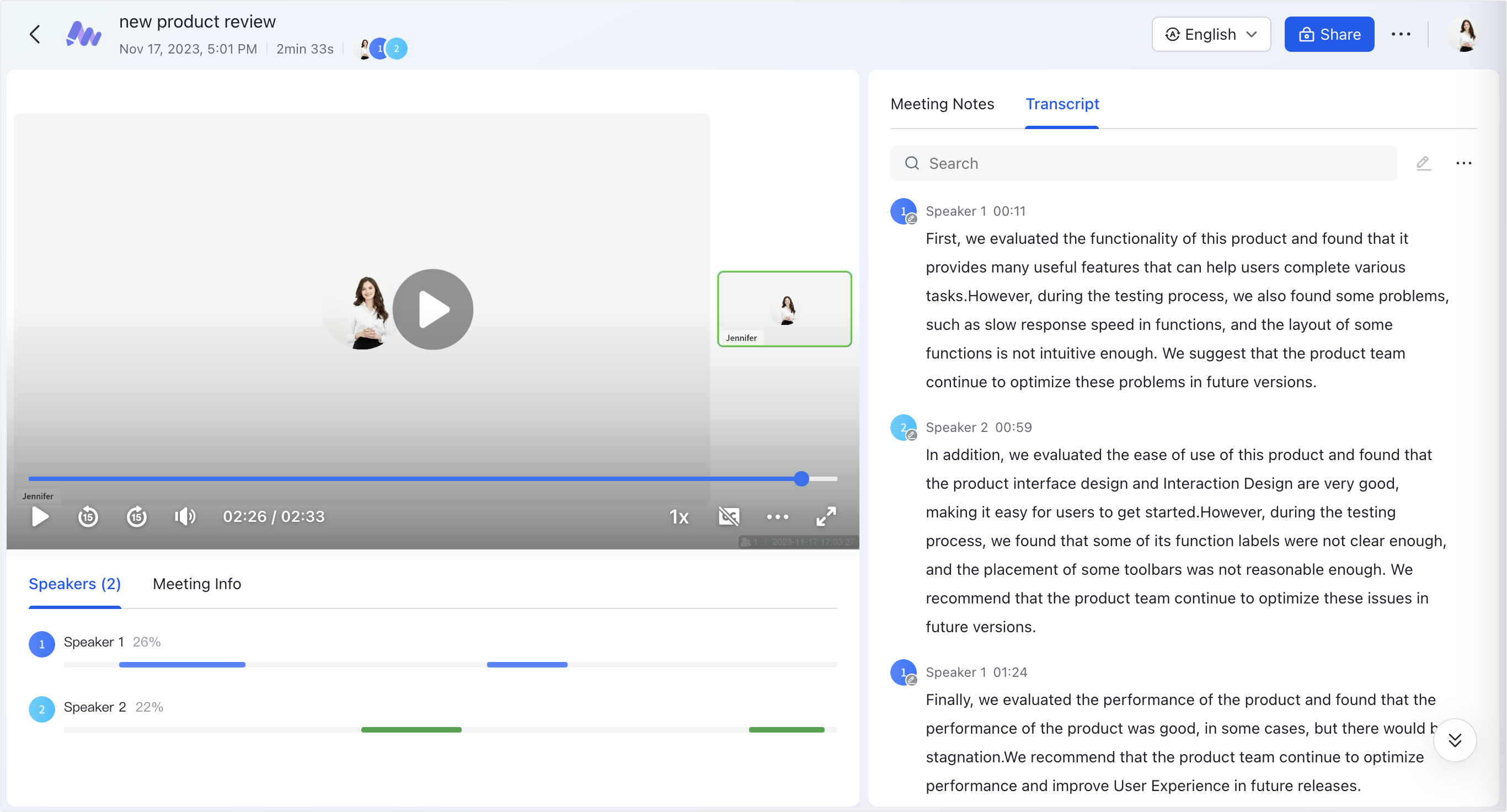Open the English language dropdown
Screen dimensions: 1507x812
(1210, 34)
